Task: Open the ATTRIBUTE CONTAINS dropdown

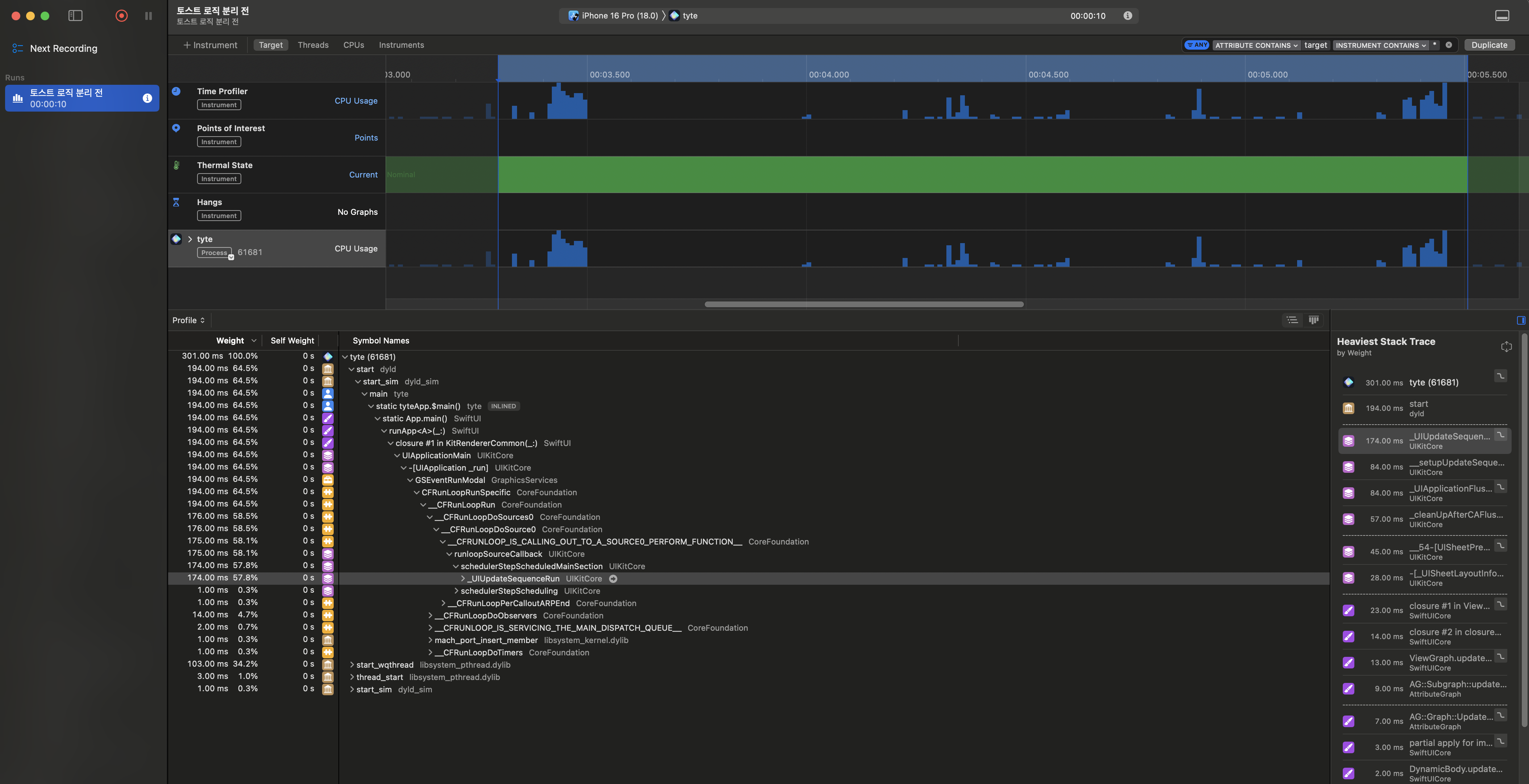Action: [x=1255, y=45]
